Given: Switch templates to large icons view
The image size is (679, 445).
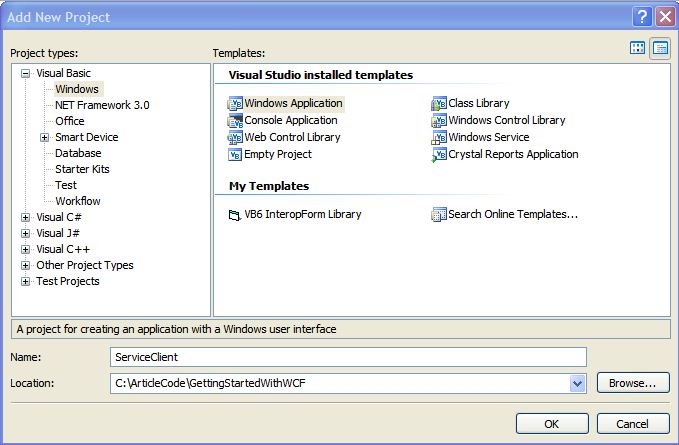Looking at the screenshot, I should [637, 48].
